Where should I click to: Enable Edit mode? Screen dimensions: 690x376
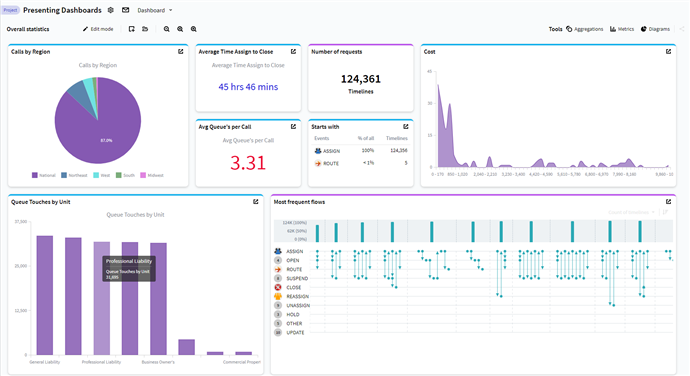pos(98,29)
